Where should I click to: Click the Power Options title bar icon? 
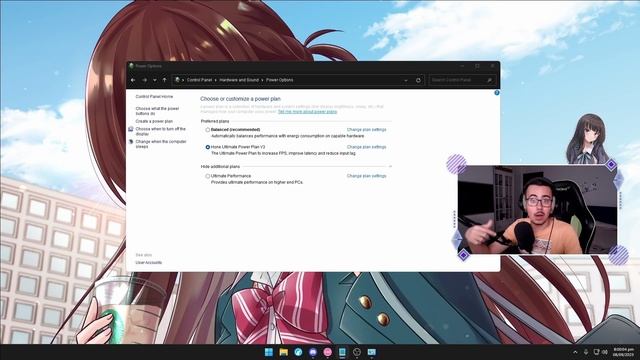tap(131, 66)
